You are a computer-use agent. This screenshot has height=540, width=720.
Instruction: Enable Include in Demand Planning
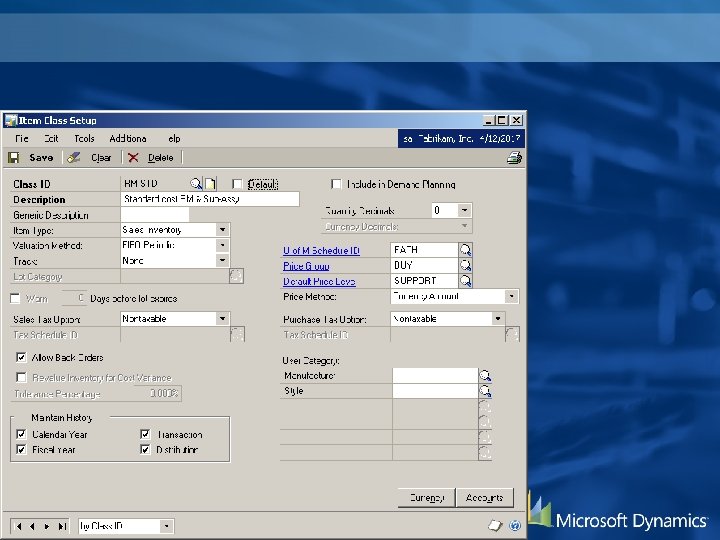(336, 185)
